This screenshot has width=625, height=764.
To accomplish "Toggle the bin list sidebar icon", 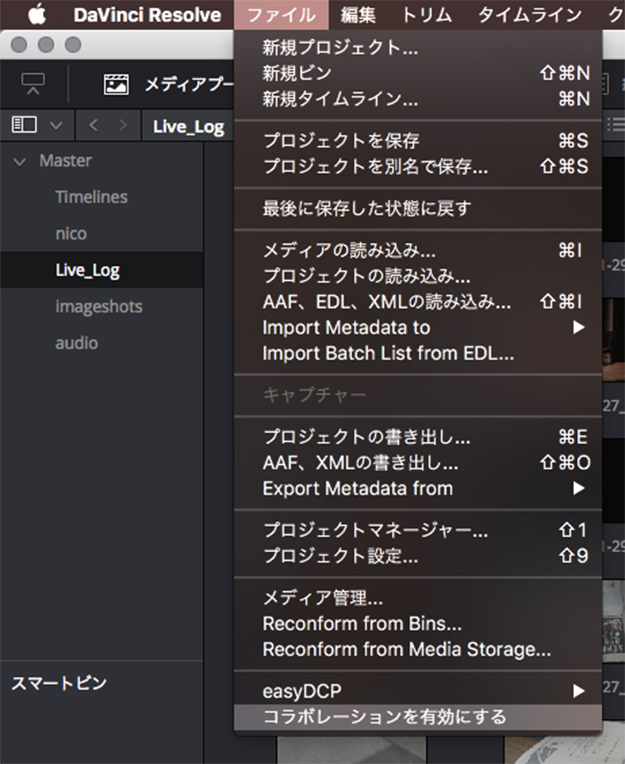I will click(25, 125).
